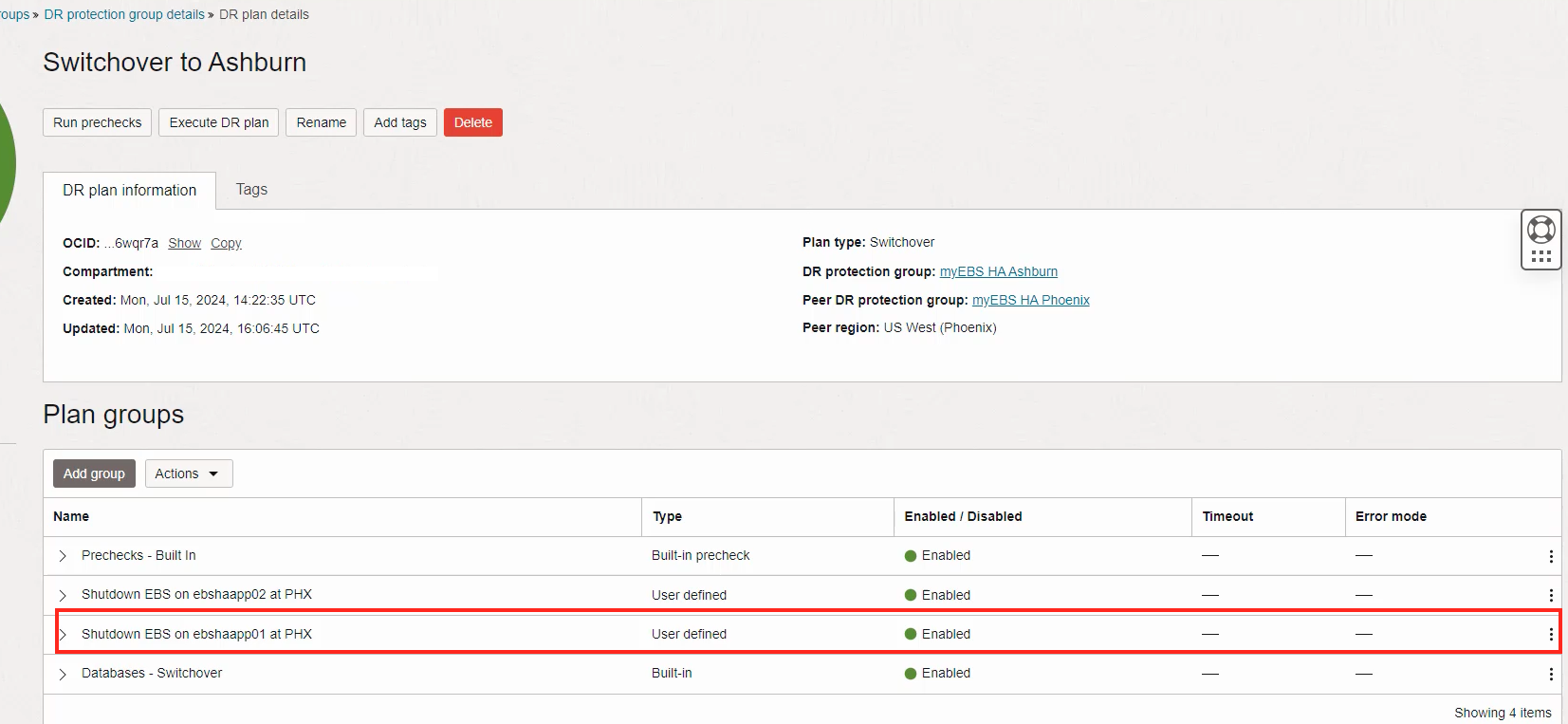The height and width of the screenshot is (724, 1568).
Task: Expand the Prechecks - Built In group
Action: (x=63, y=556)
